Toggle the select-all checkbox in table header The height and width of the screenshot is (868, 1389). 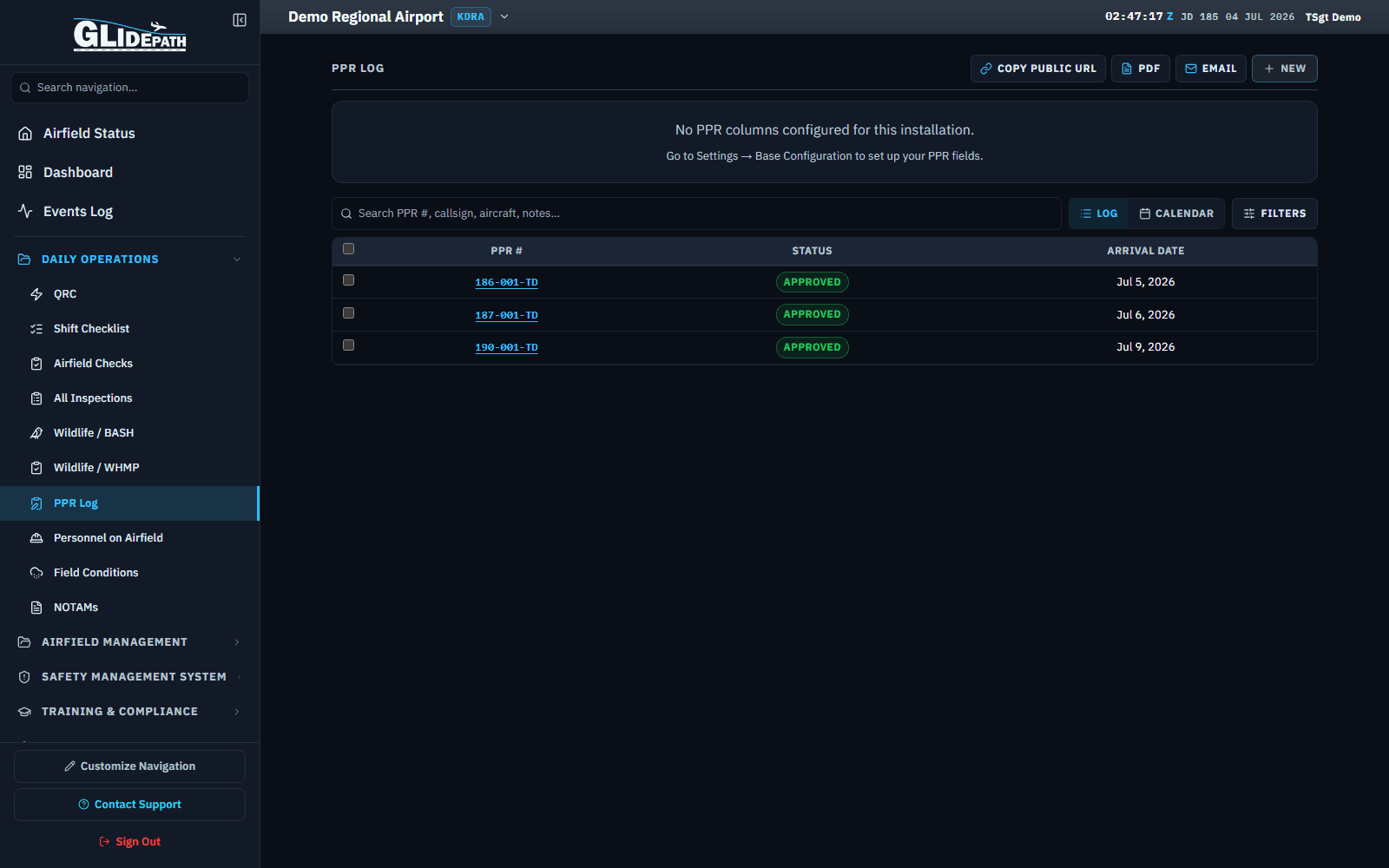pos(349,249)
